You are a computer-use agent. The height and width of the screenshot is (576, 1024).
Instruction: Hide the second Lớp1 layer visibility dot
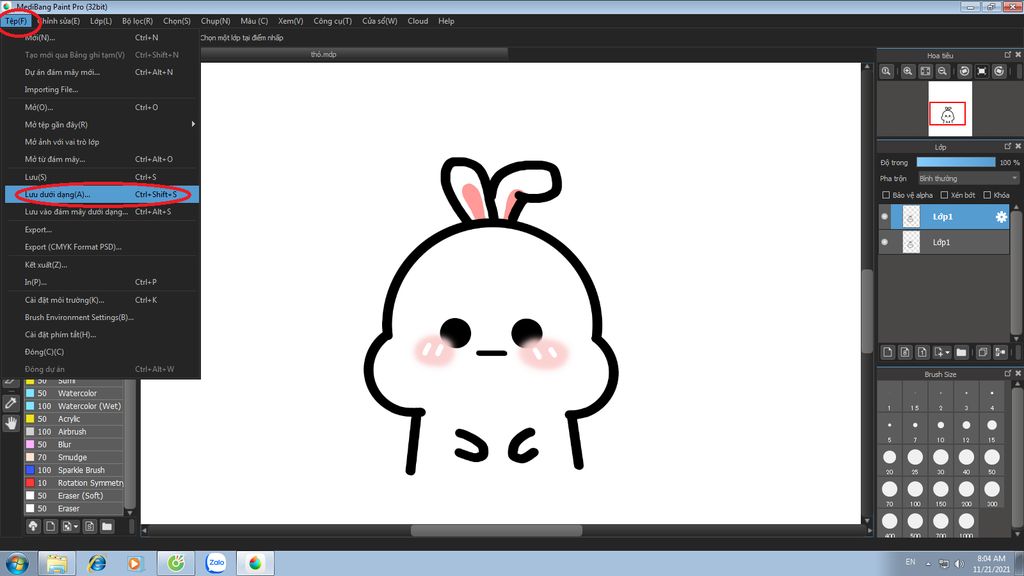(884, 242)
